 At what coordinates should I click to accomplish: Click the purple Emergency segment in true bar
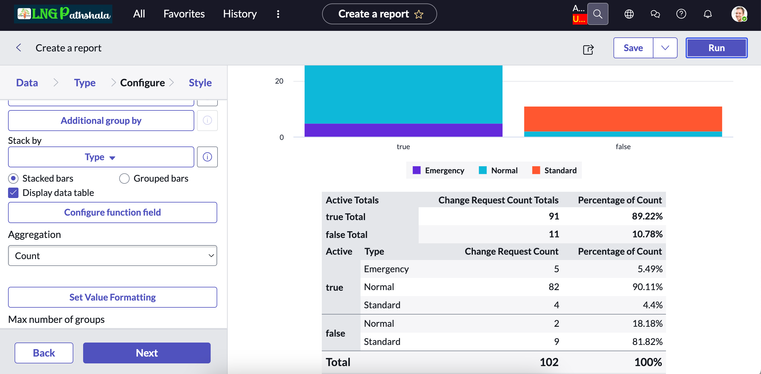pos(403,130)
